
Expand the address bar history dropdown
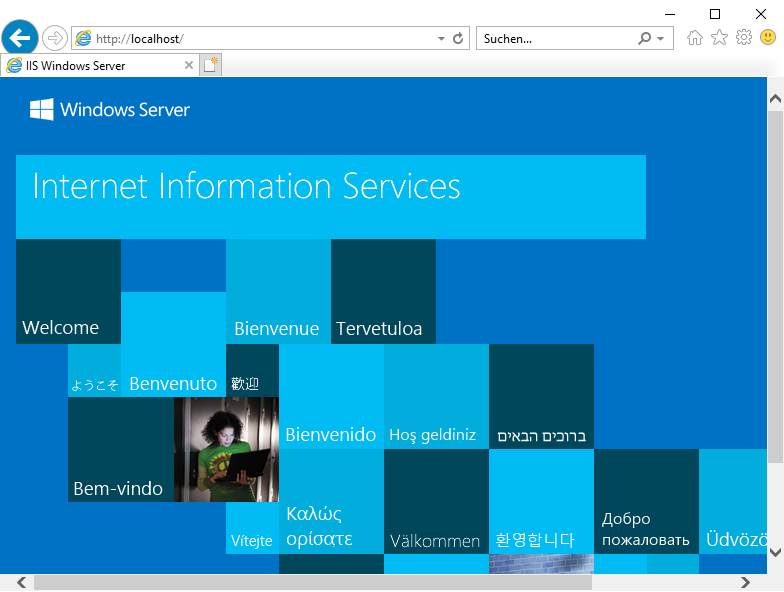442,39
